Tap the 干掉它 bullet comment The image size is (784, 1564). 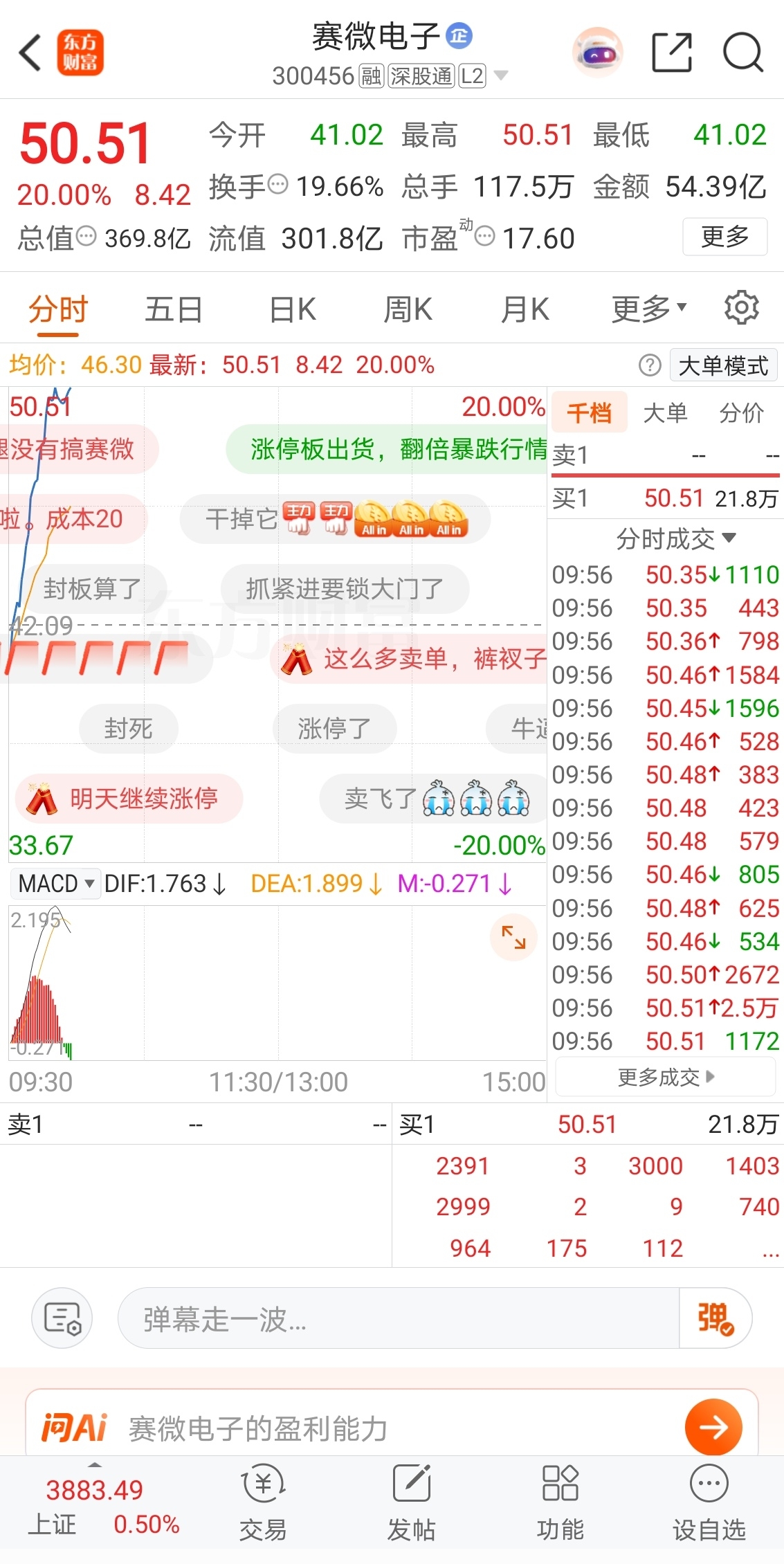pyautogui.click(x=336, y=519)
